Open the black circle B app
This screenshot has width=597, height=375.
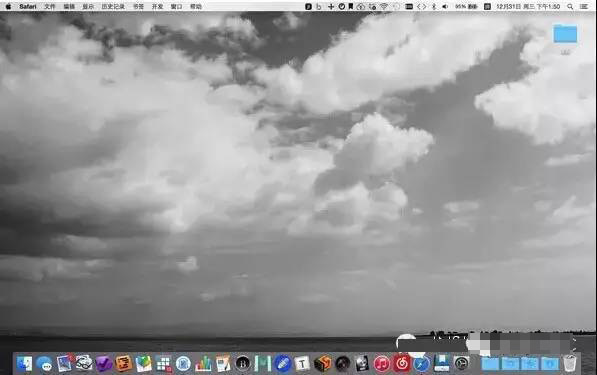click(x=243, y=364)
